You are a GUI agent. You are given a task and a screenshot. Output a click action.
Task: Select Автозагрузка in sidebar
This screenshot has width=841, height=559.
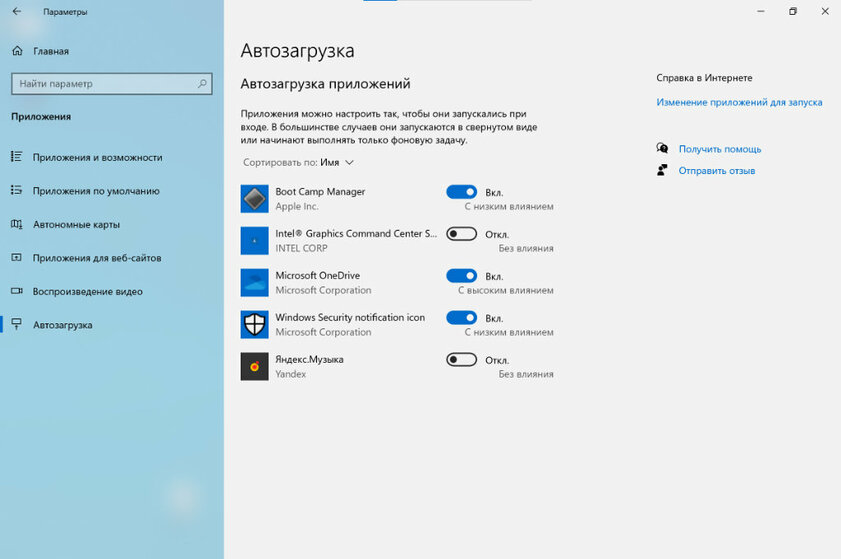[62, 325]
